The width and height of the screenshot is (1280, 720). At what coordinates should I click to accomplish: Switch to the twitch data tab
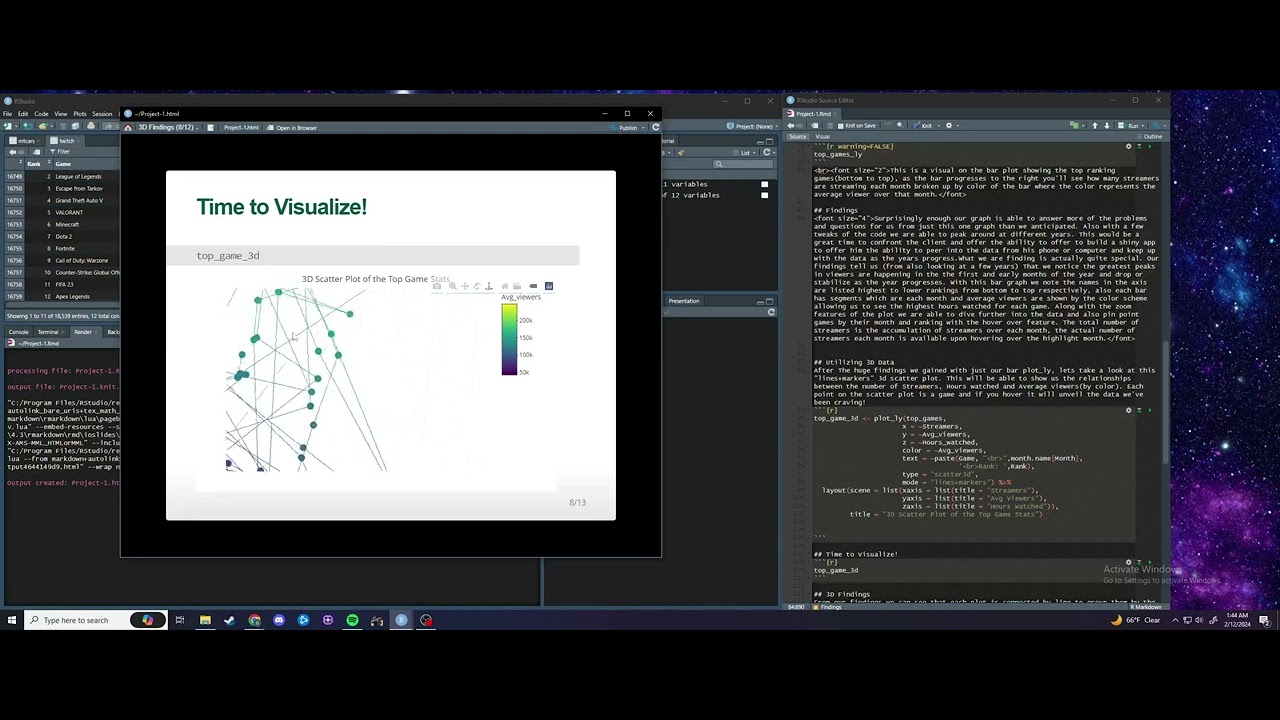[x=66, y=141]
